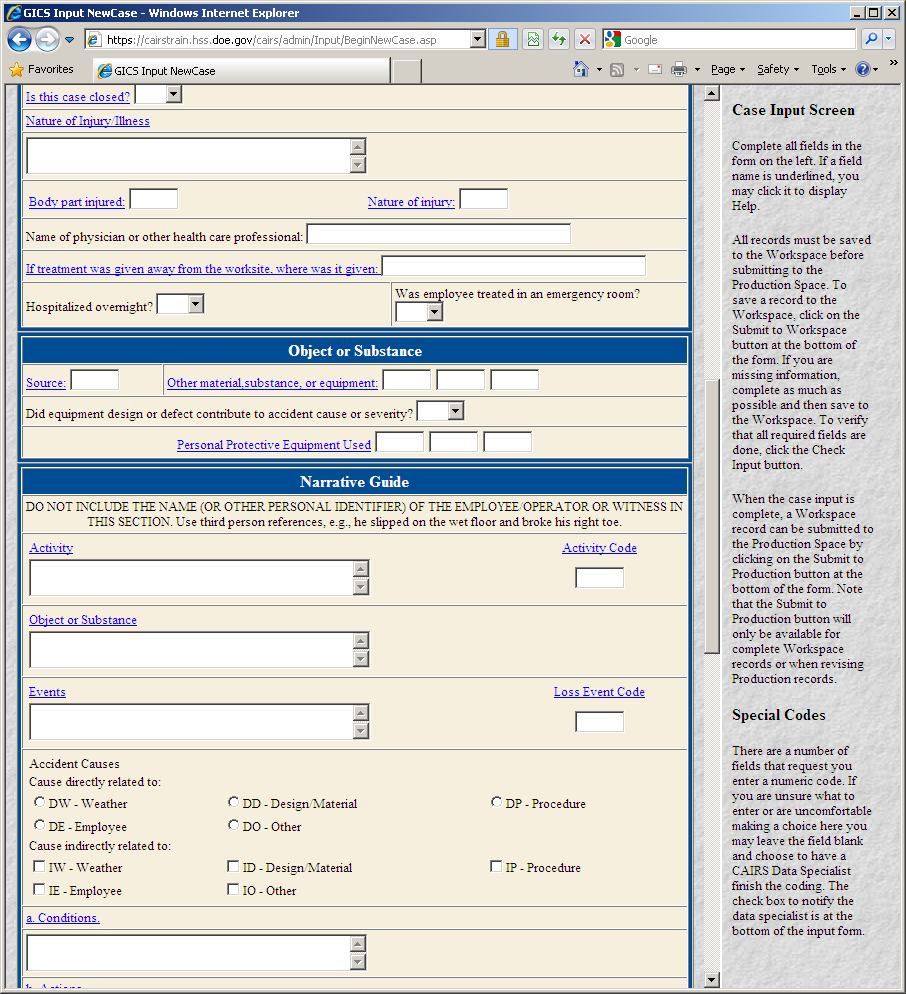This screenshot has width=906, height=994.
Task: Click the Activity narrative text area
Action: pos(199,578)
